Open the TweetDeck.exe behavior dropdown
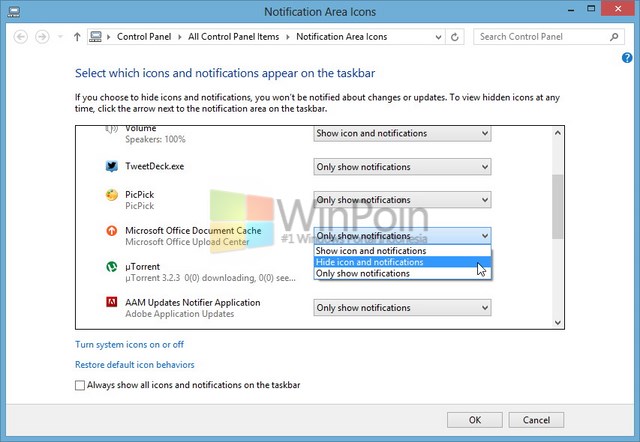 (402, 167)
